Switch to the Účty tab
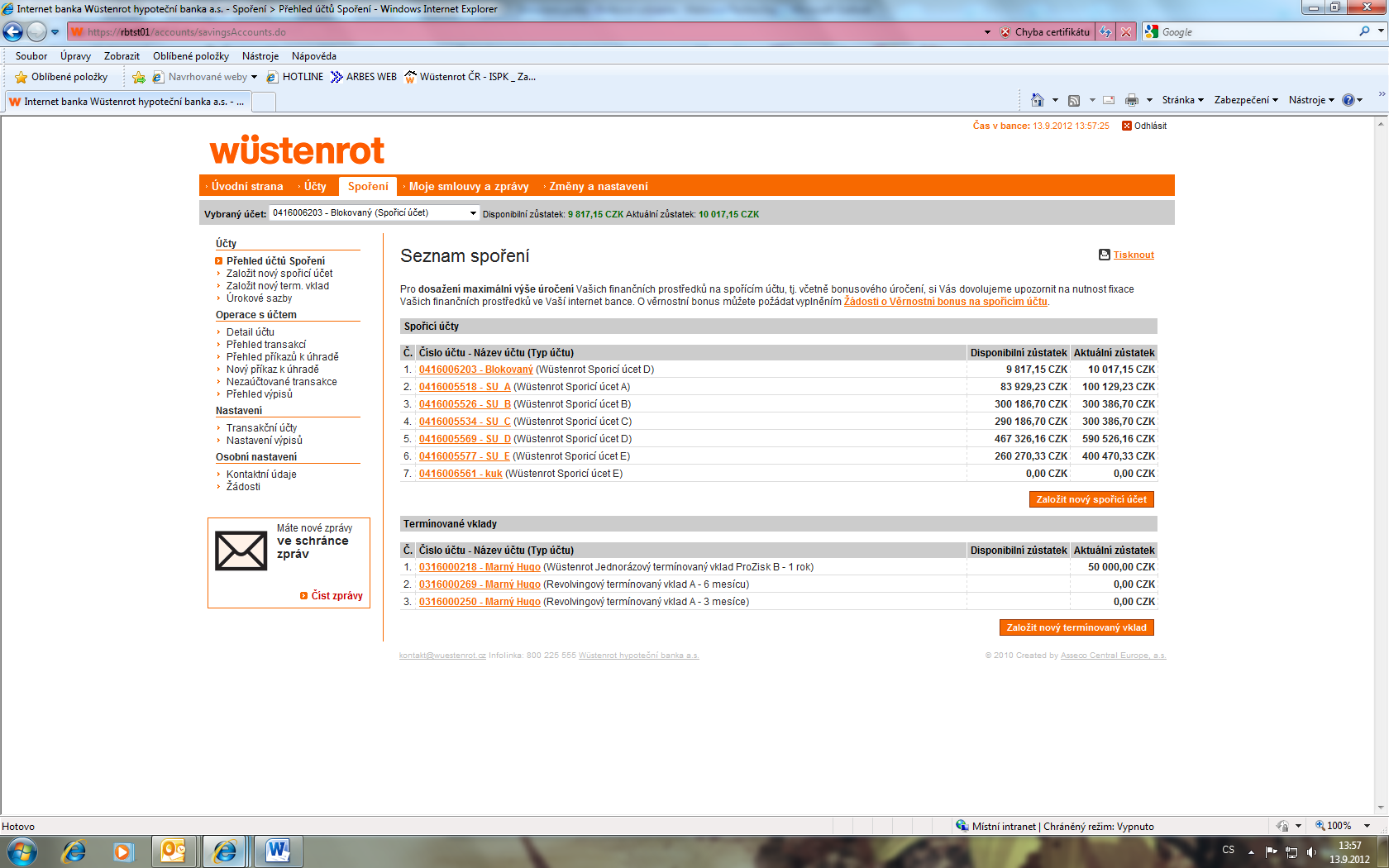1389x868 pixels. click(314, 186)
